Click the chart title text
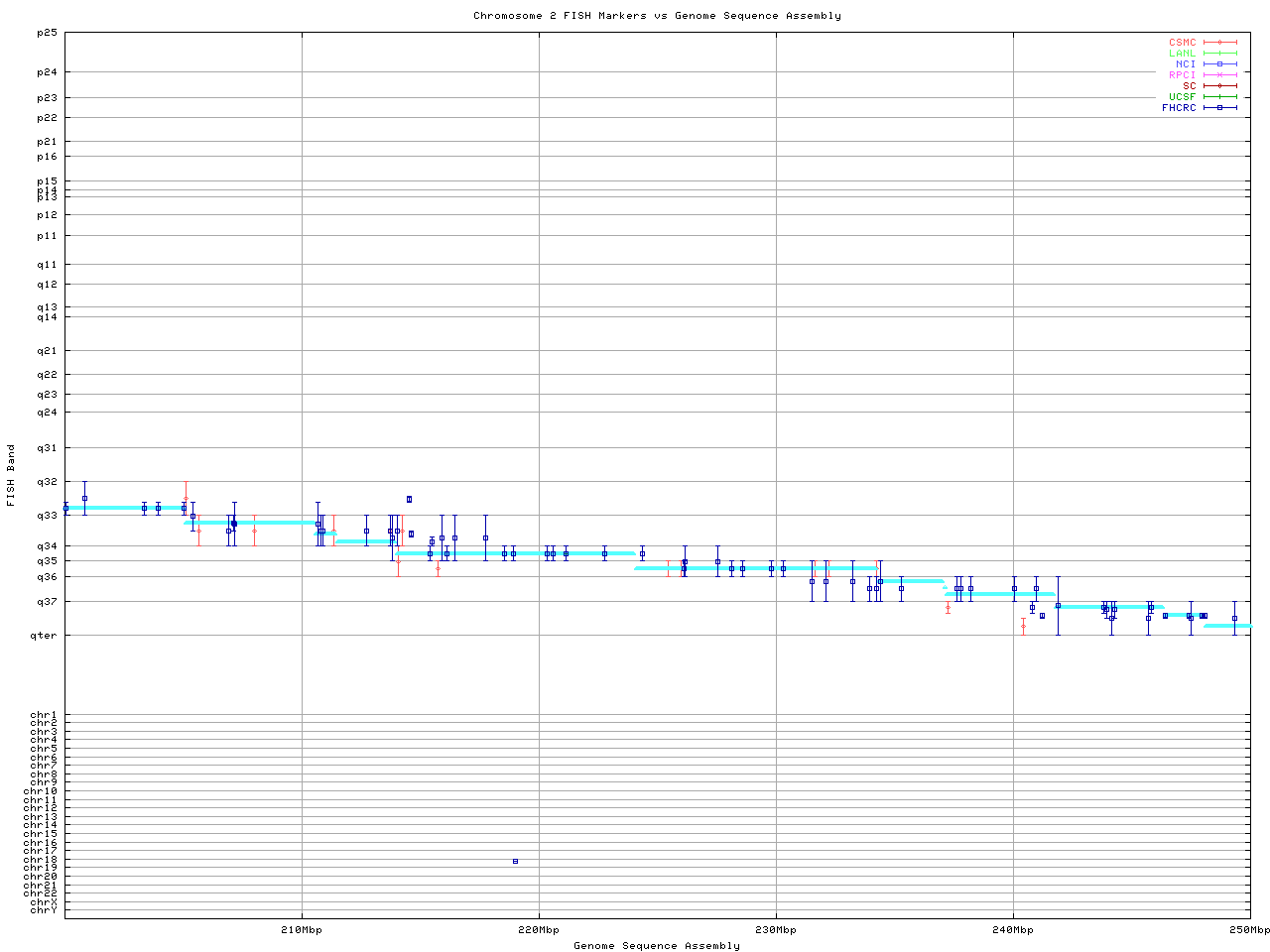 click(x=657, y=16)
